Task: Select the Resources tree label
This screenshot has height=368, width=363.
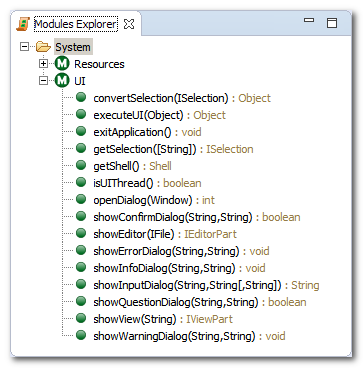Action: click(x=99, y=64)
